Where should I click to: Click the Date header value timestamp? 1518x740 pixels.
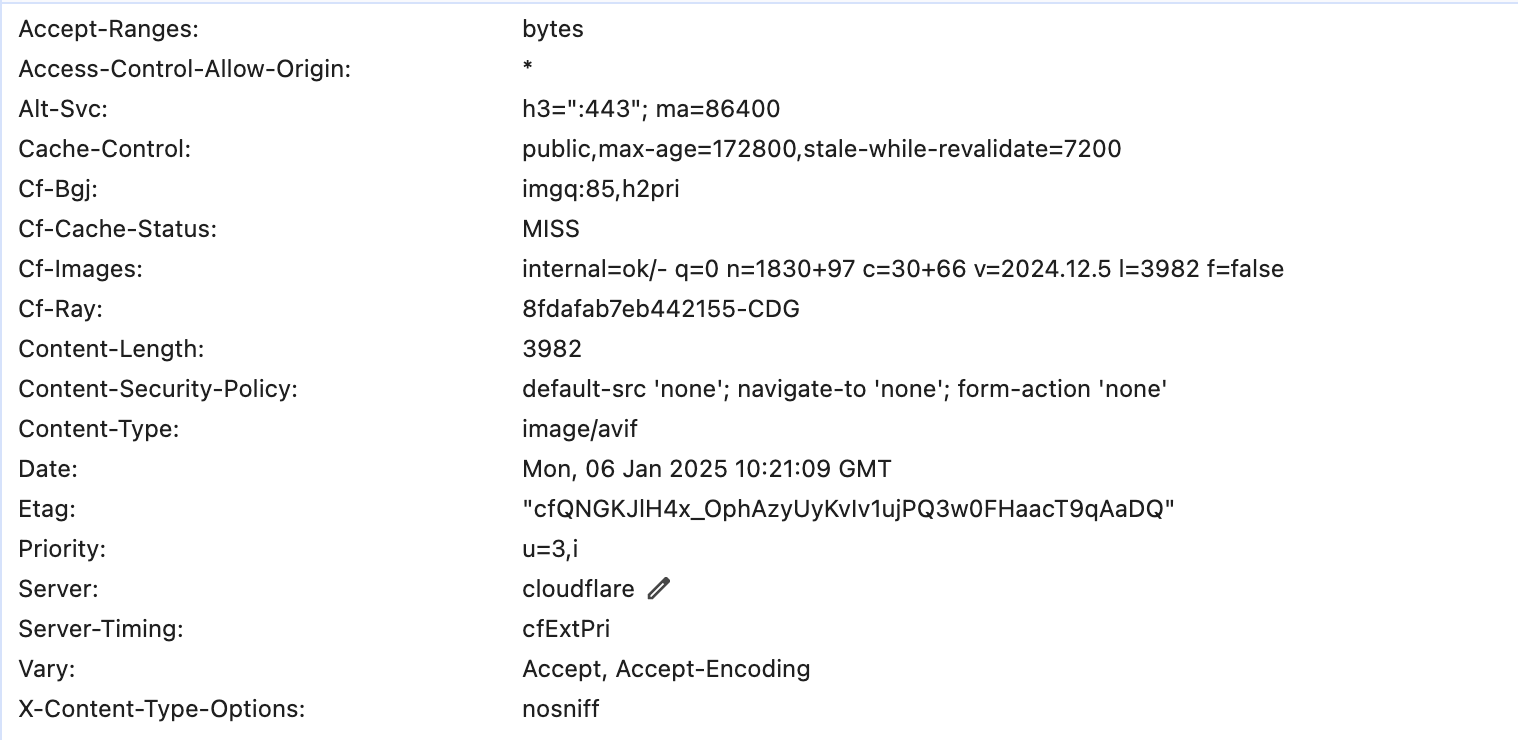tap(706, 469)
